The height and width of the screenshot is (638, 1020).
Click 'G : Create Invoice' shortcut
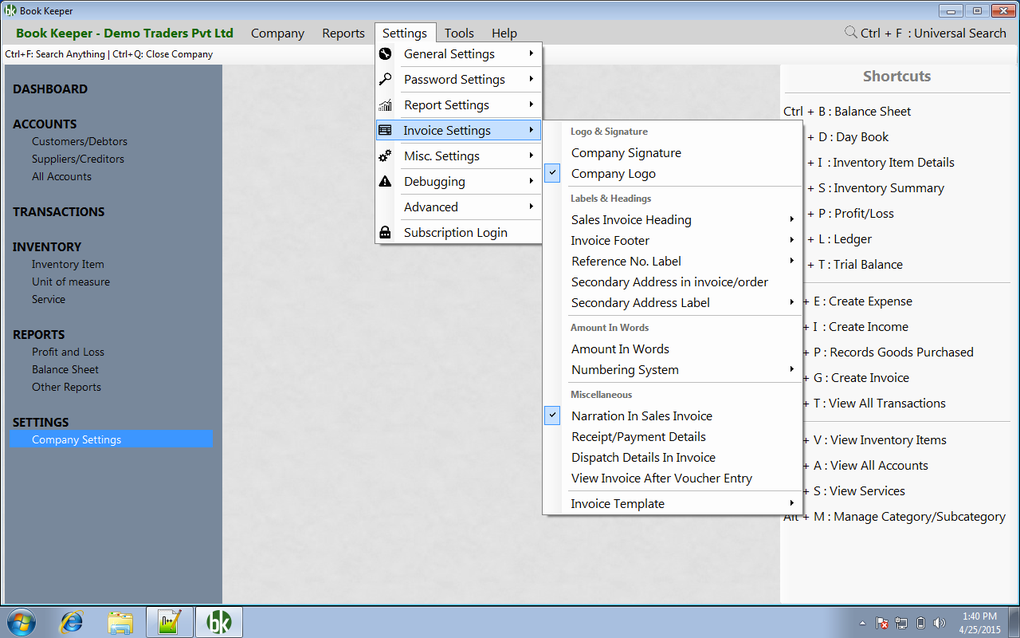861,378
